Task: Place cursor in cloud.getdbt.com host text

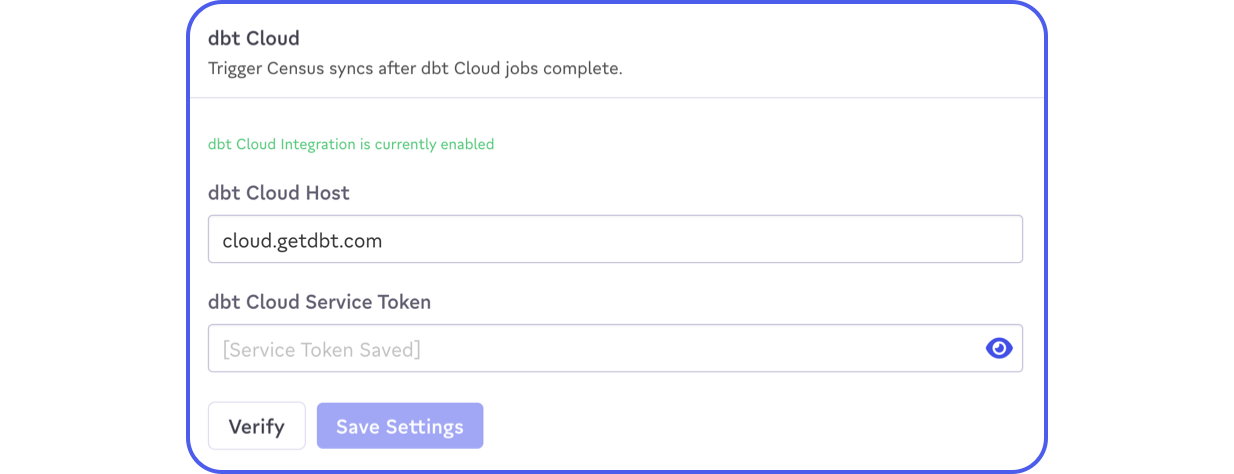Action: point(302,240)
